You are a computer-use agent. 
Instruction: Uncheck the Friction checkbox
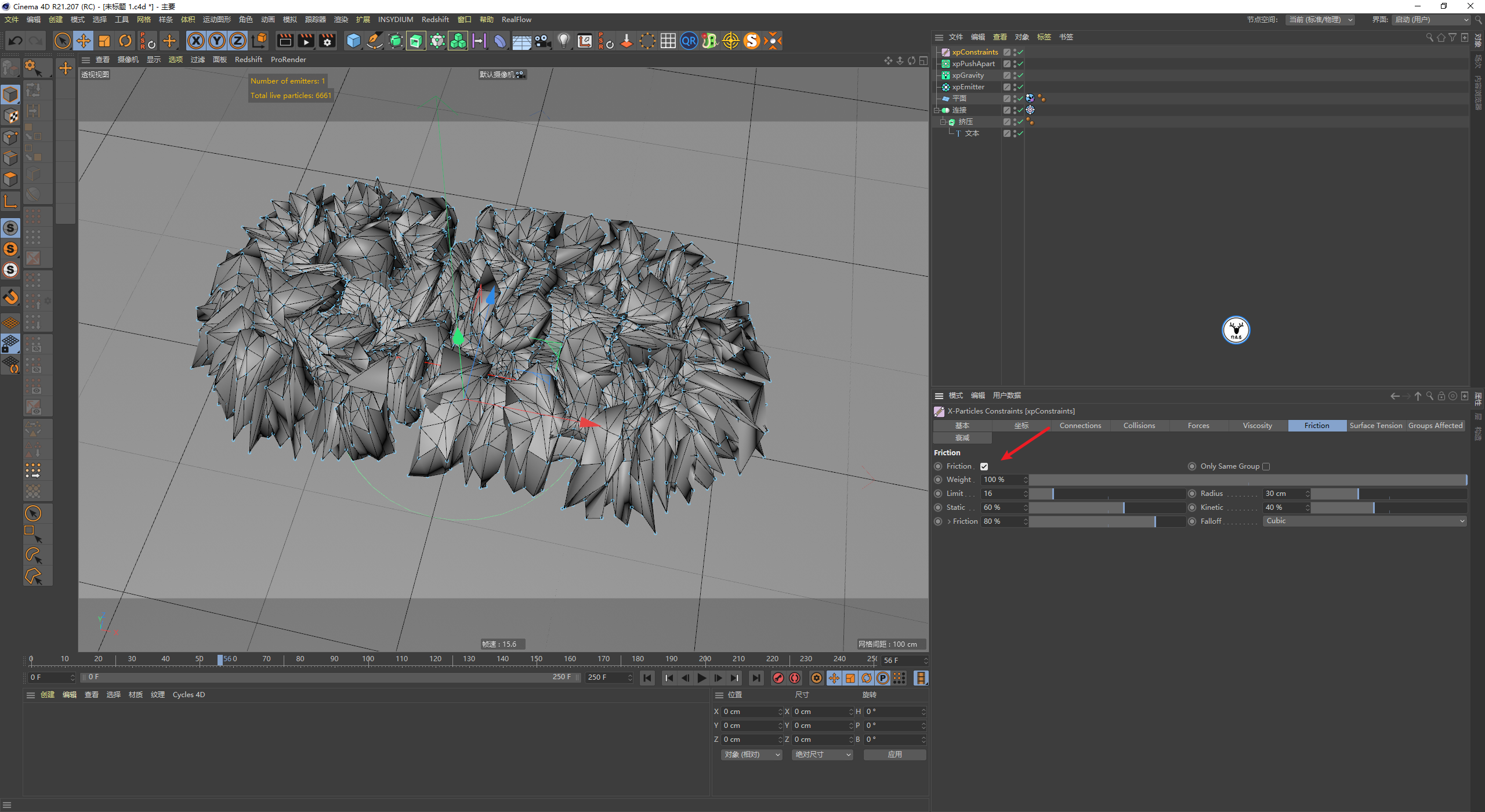coord(984,466)
